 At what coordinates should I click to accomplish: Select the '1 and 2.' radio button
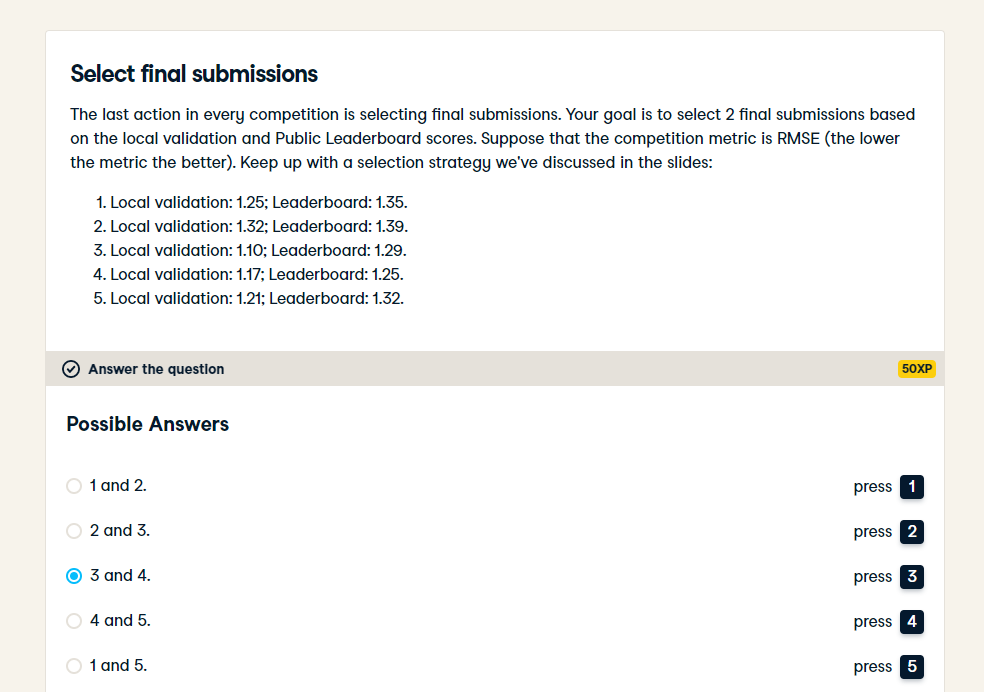(x=74, y=486)
